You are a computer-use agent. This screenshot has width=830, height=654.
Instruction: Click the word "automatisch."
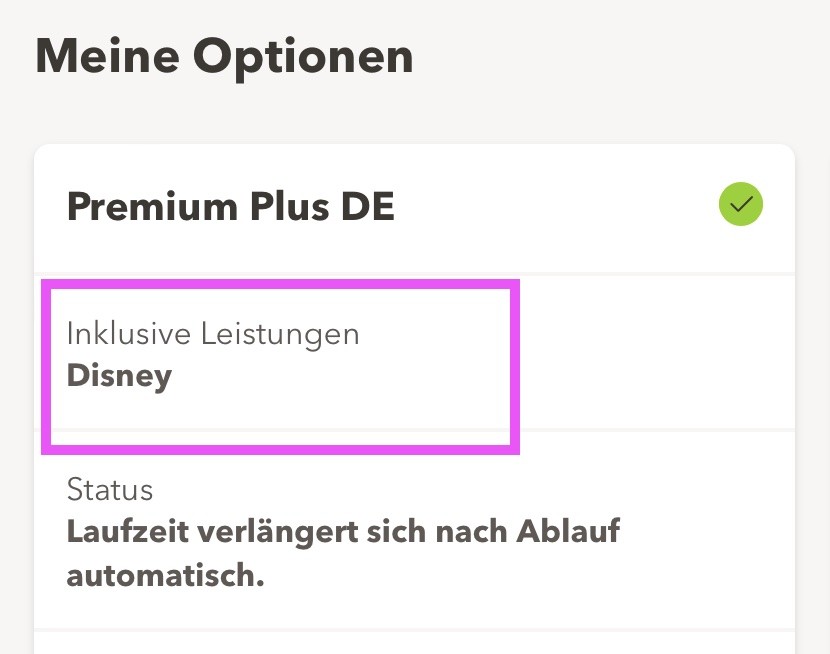pos(165,575)
